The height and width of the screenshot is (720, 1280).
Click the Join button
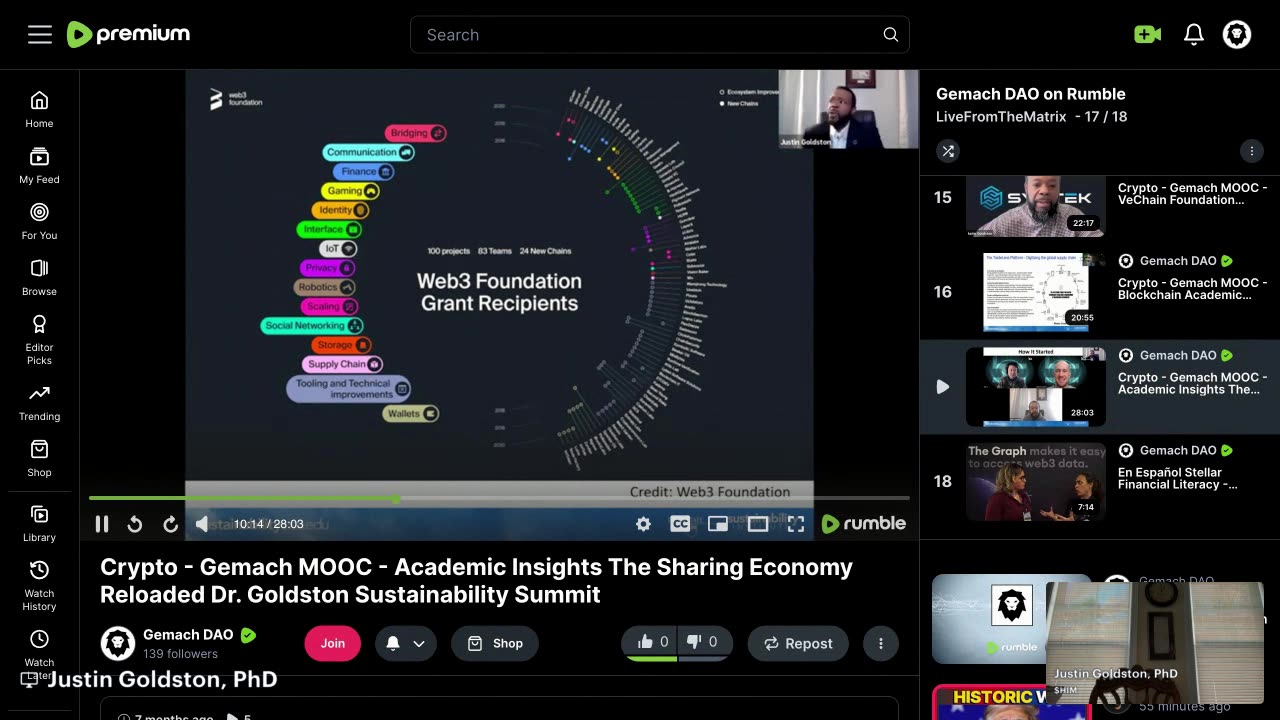click(x=332, y=643)
